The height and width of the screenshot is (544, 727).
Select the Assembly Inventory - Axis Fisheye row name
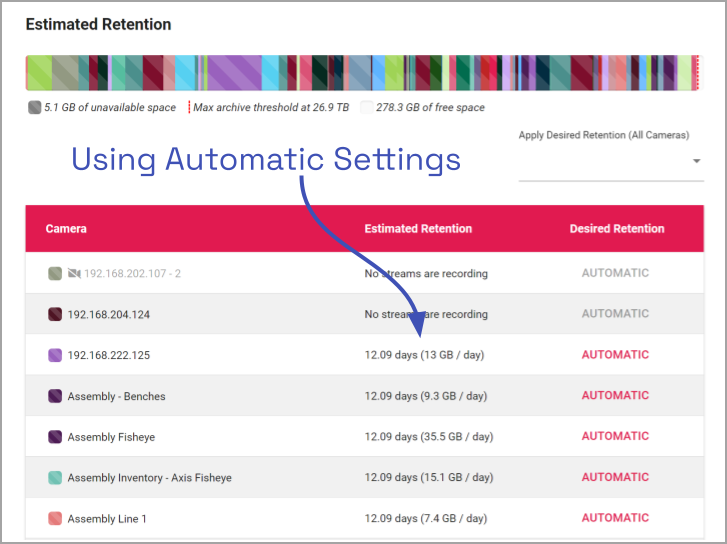coord(149,478)
